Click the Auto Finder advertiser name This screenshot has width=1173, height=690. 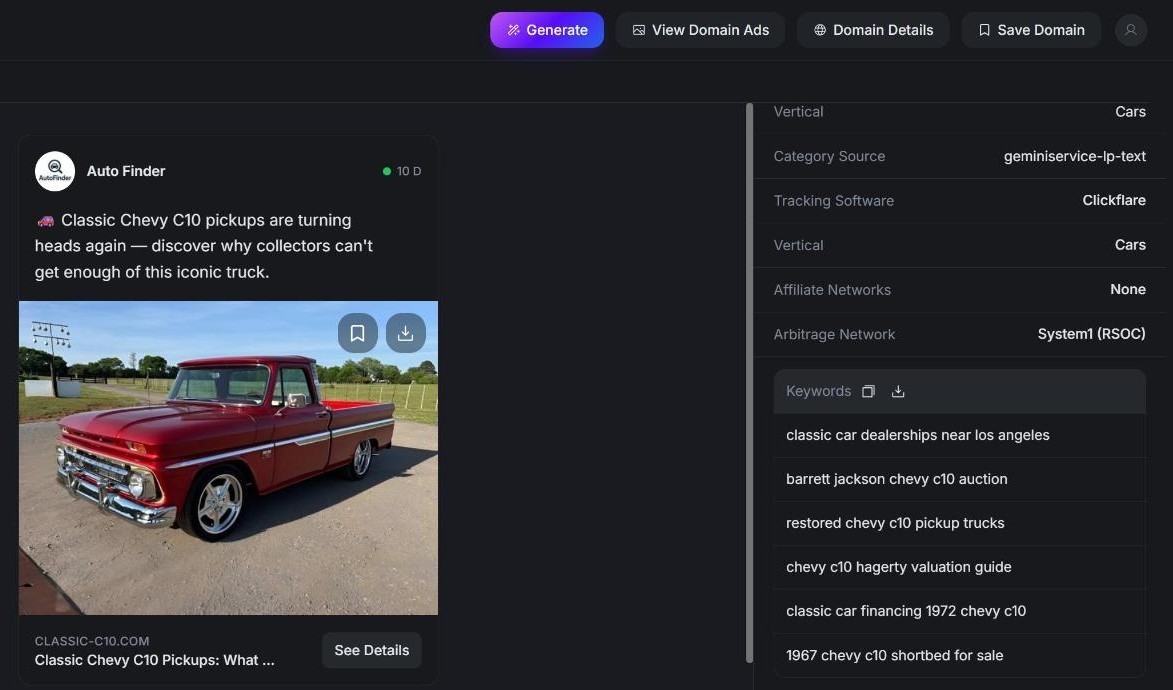pos(126,171)
